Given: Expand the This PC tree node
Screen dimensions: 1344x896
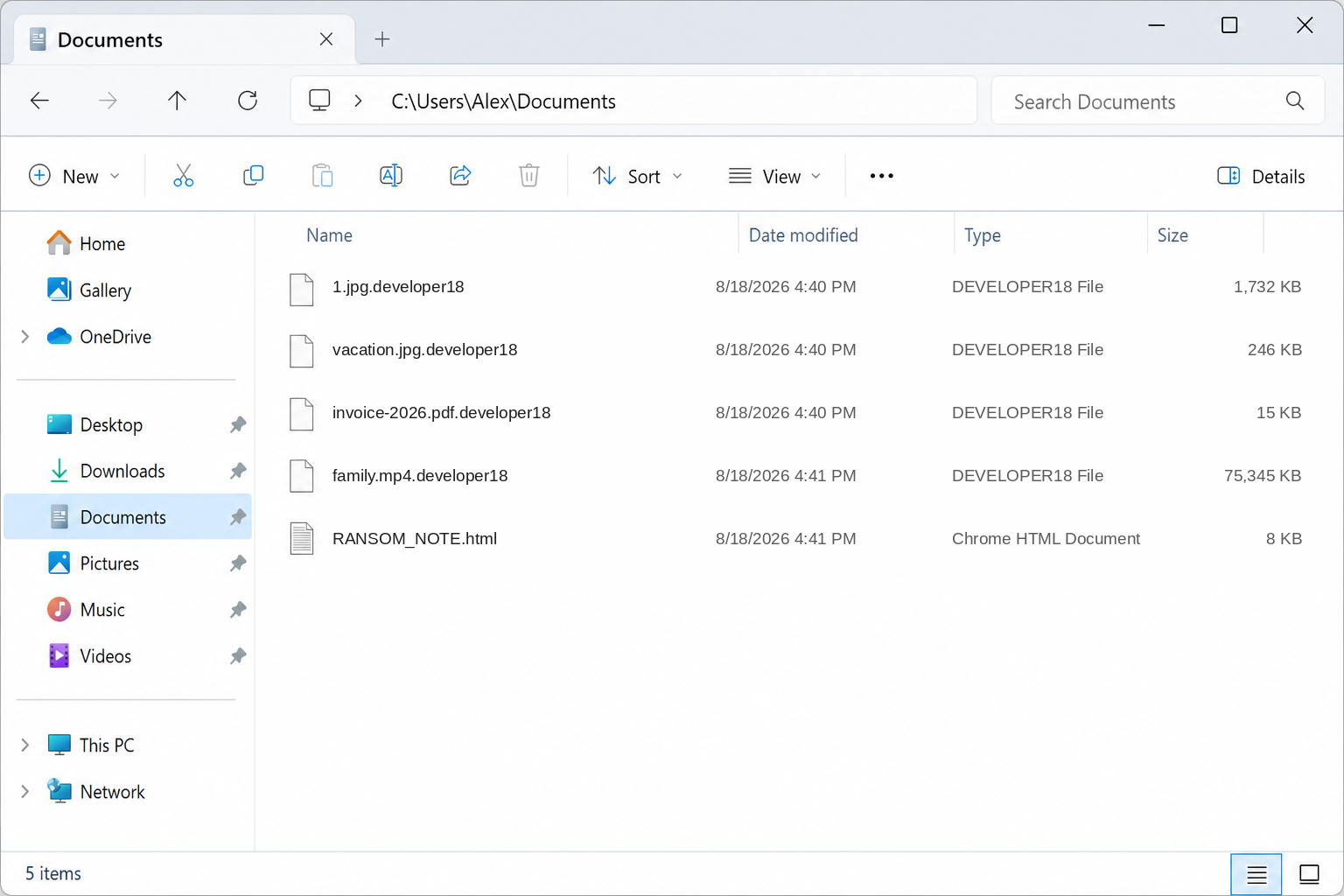Looking at the screenshot, I should tap(25, 745).
